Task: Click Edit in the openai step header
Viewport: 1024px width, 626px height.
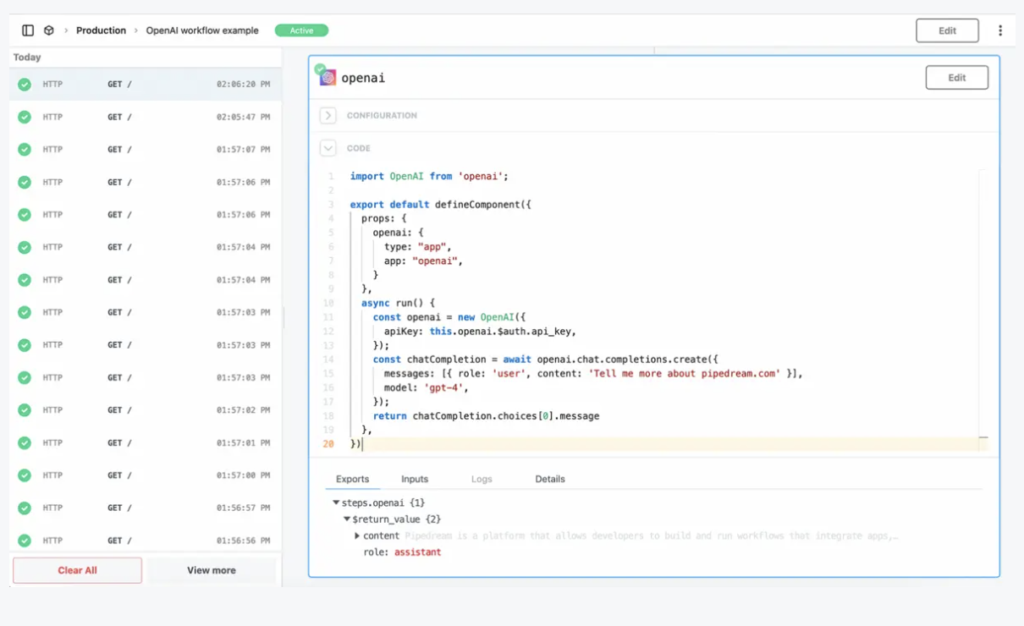Action: coord(957,78)
